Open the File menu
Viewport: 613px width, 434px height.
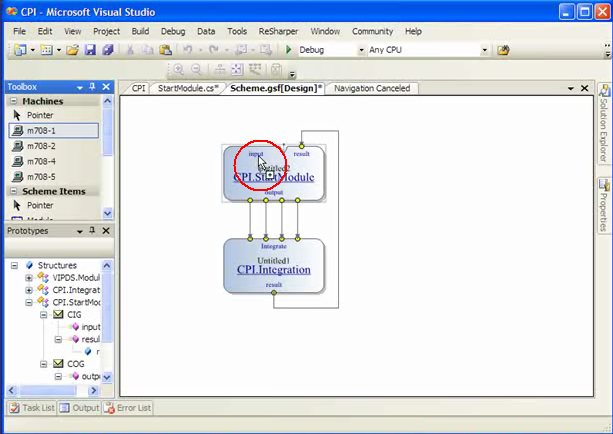pos(19,31)
